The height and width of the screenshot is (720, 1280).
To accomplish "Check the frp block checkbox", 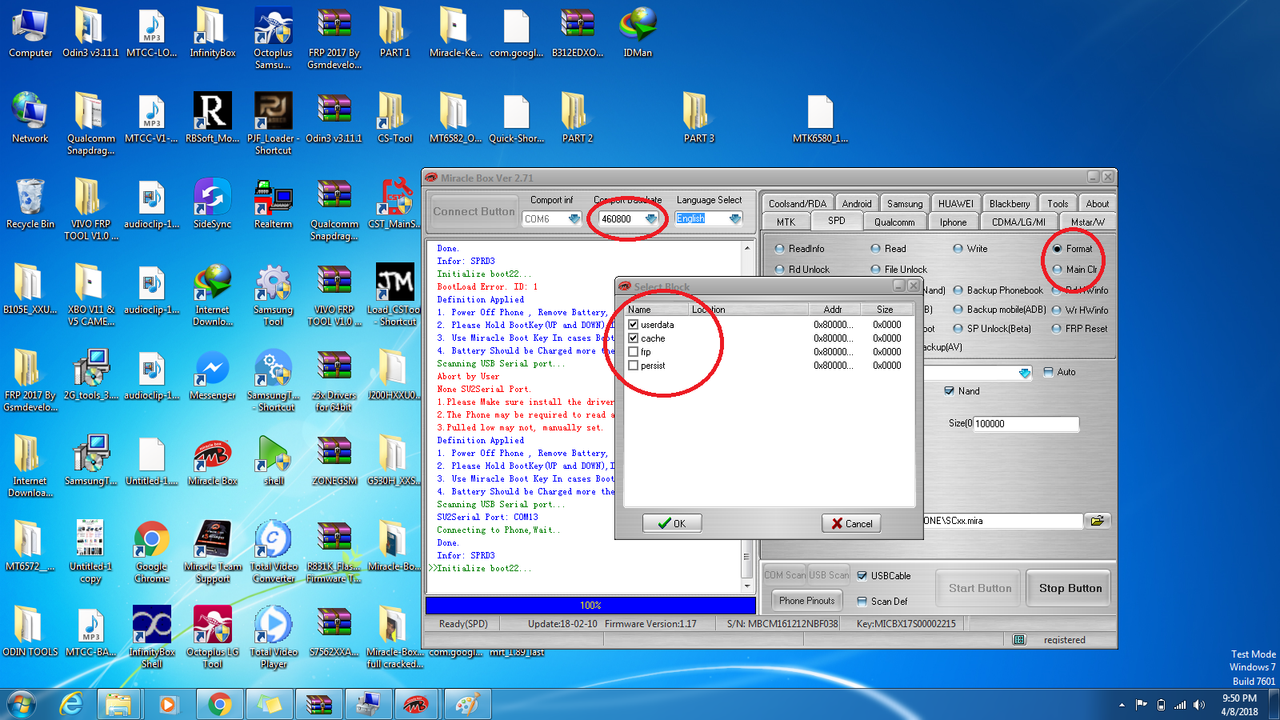I will tap(634, 352).
